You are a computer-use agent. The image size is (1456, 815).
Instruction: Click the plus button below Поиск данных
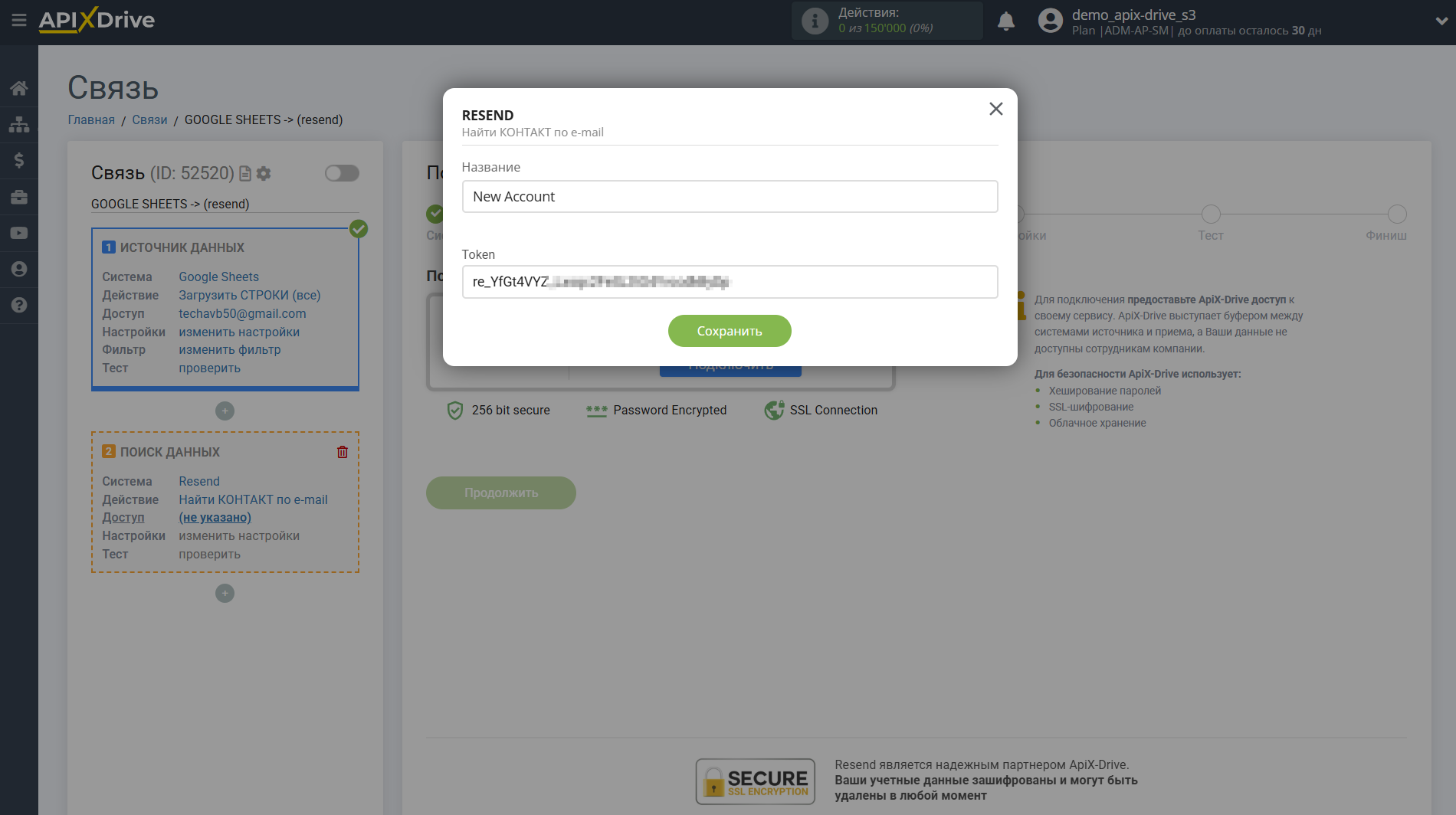(x=225, y=594)
